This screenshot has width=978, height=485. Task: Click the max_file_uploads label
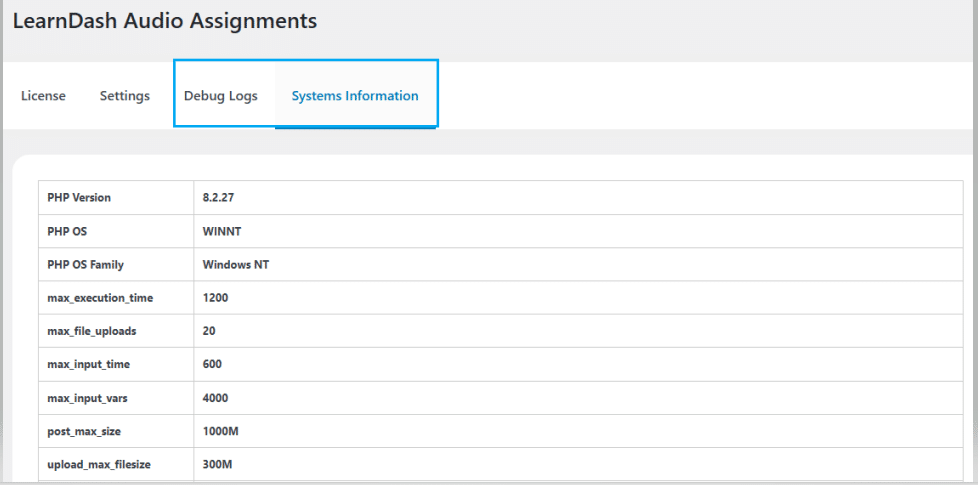pos(92,331)
